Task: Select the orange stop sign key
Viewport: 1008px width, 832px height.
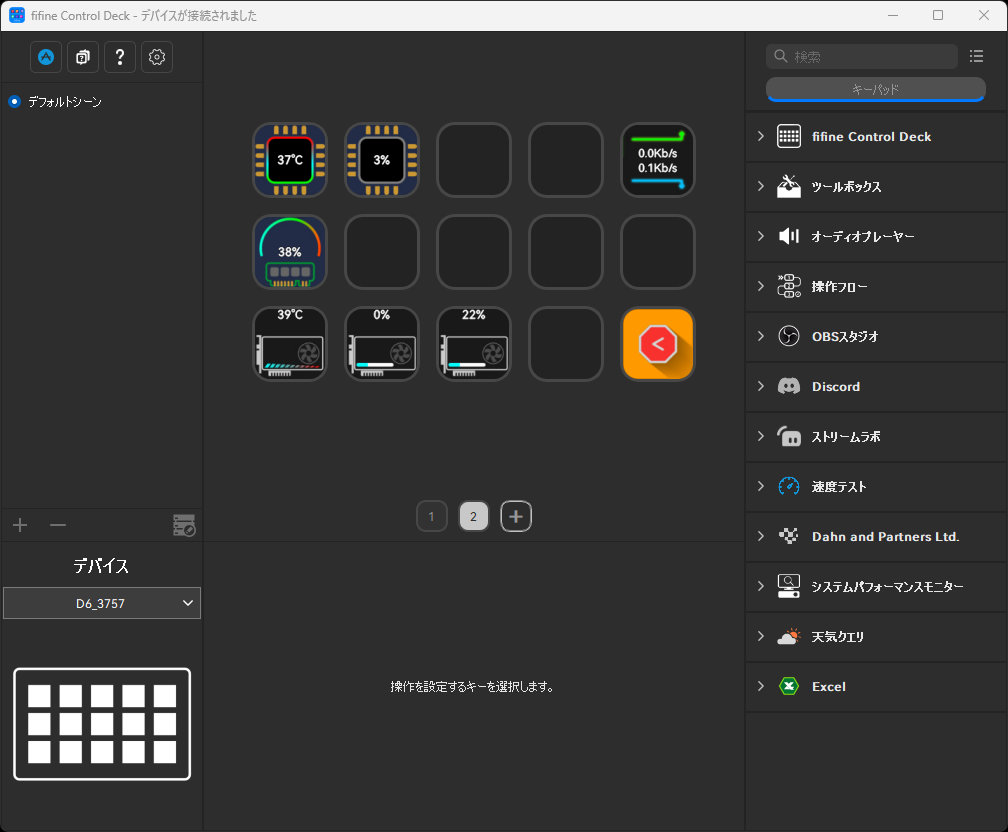Action: coord(657,344)
